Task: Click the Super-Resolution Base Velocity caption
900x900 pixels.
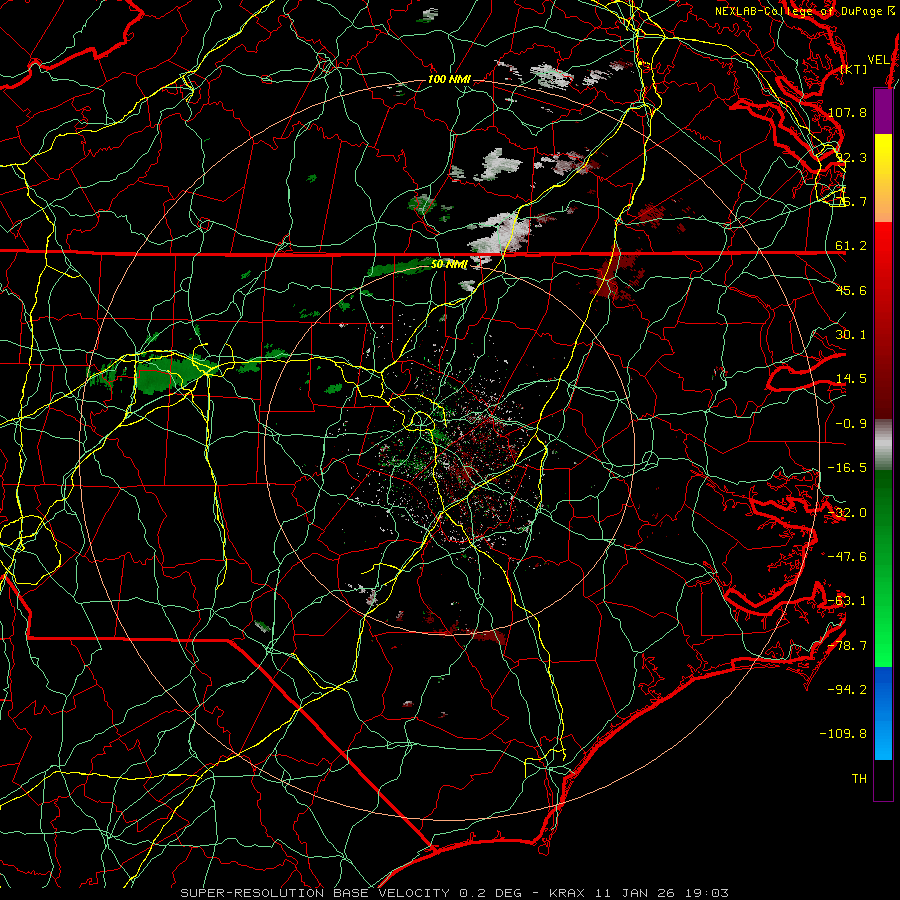Action: (x=454, y=893)
